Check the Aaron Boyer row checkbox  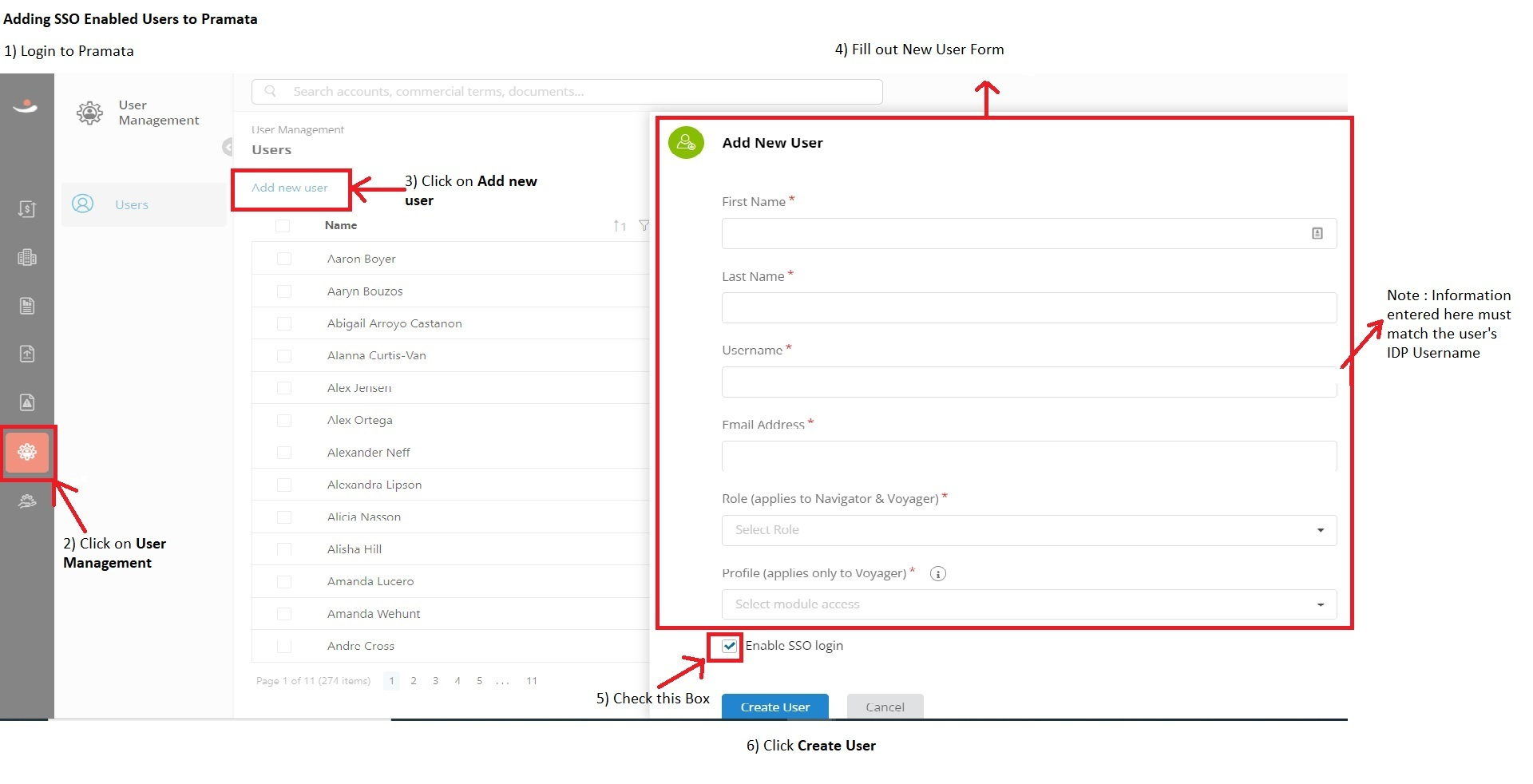tap(283, 259)
